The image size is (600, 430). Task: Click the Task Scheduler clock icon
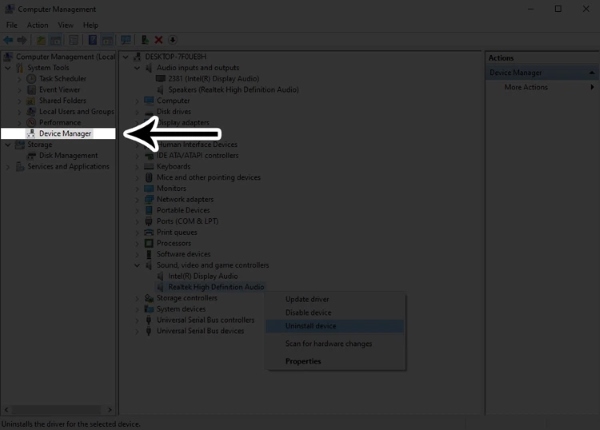coord(31,78)
